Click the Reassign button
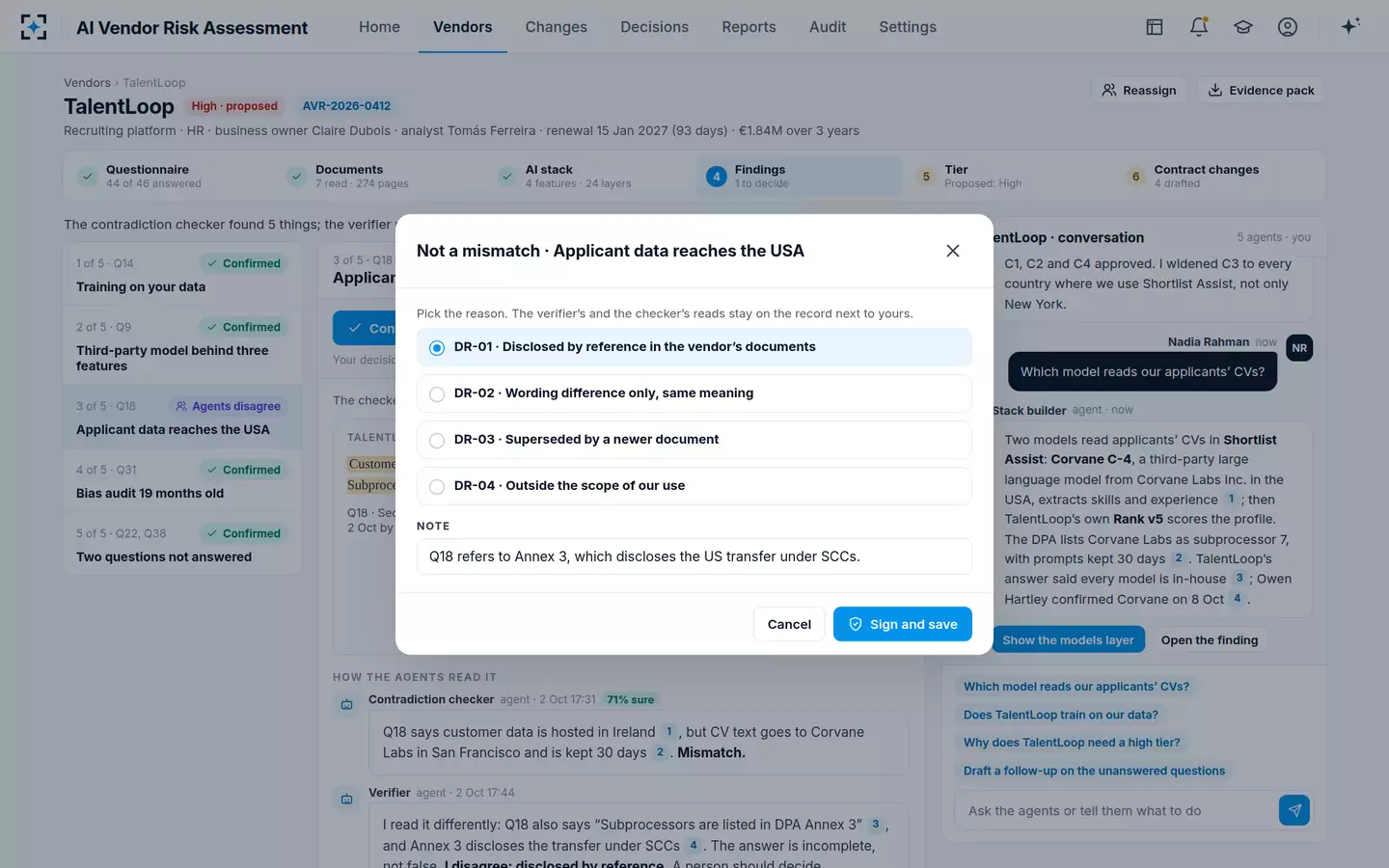1389x868 pixels. (x=1139, y=91)
